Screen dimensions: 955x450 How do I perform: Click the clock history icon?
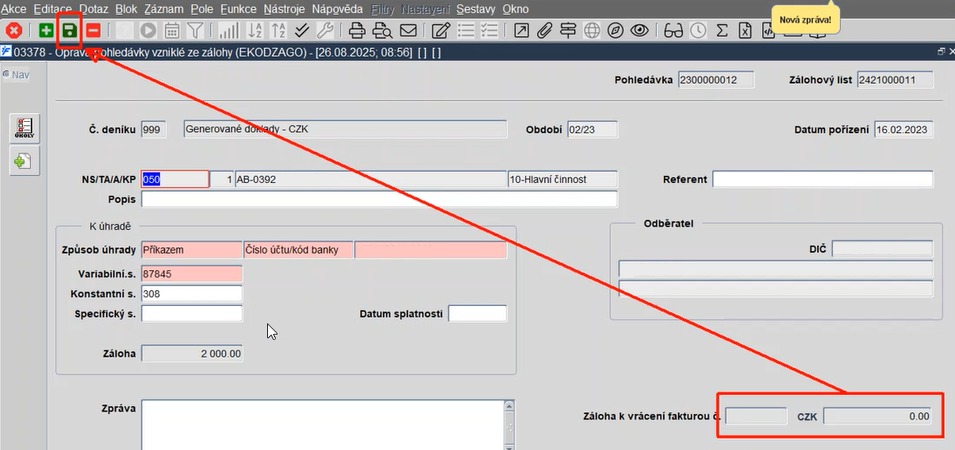coord(698,30)
